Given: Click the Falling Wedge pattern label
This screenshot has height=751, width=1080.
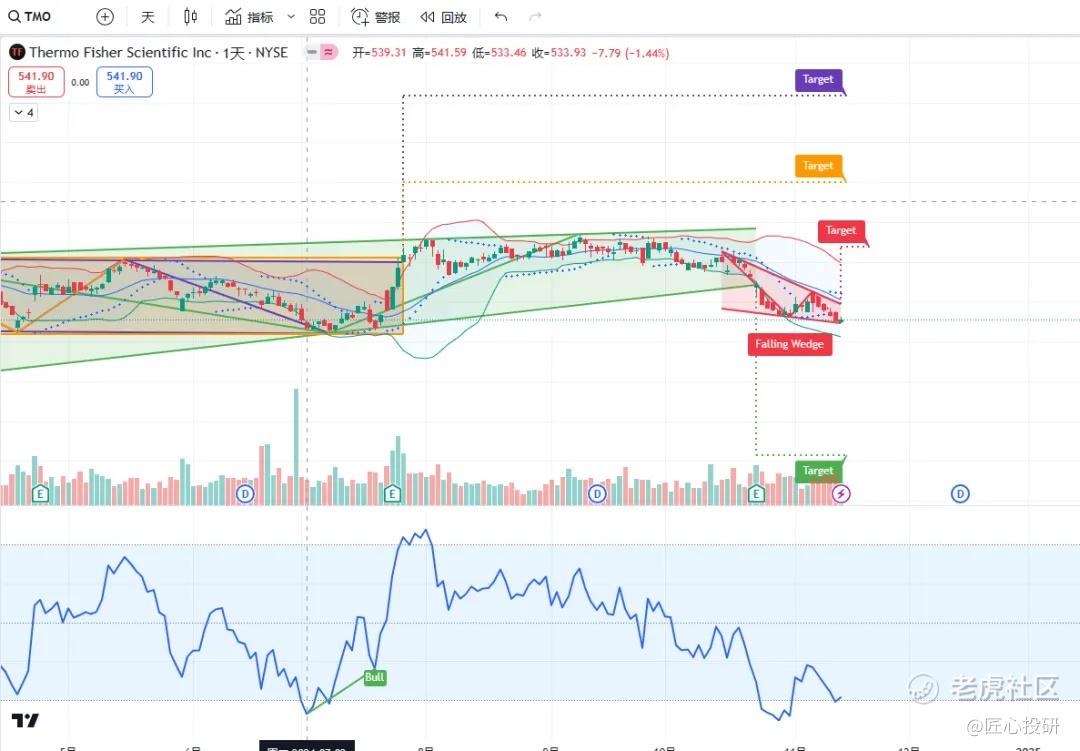Looking at the screenshot, I should 789,344.
